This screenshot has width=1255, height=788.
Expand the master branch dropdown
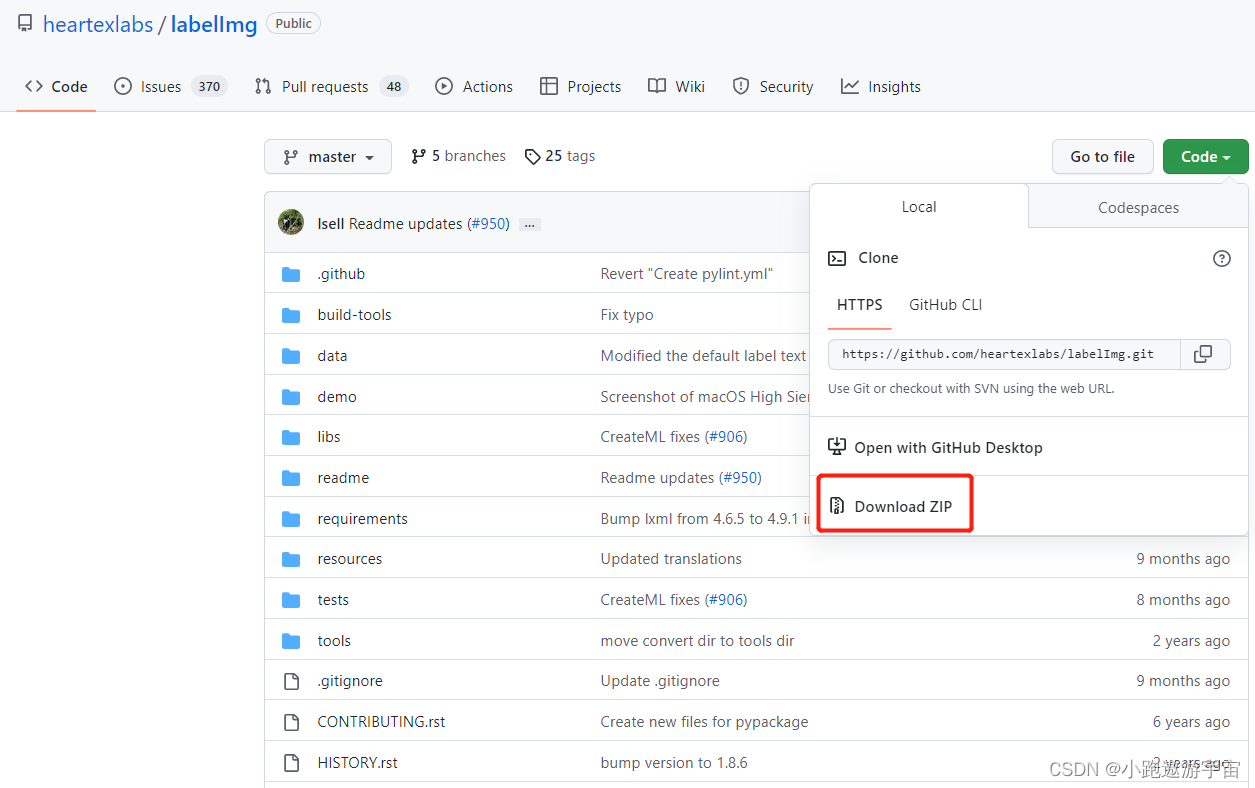pos(328,157)
